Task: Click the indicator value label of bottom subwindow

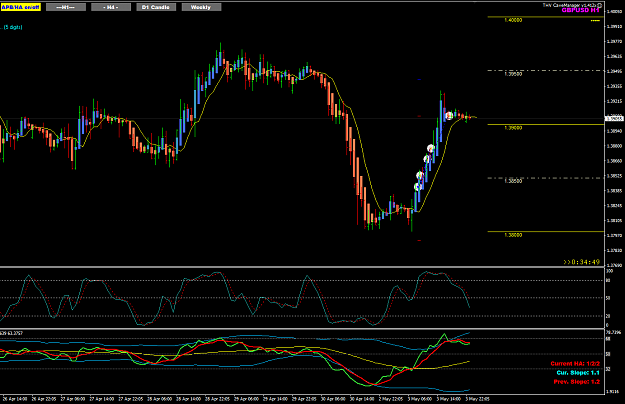Action: 11,333
